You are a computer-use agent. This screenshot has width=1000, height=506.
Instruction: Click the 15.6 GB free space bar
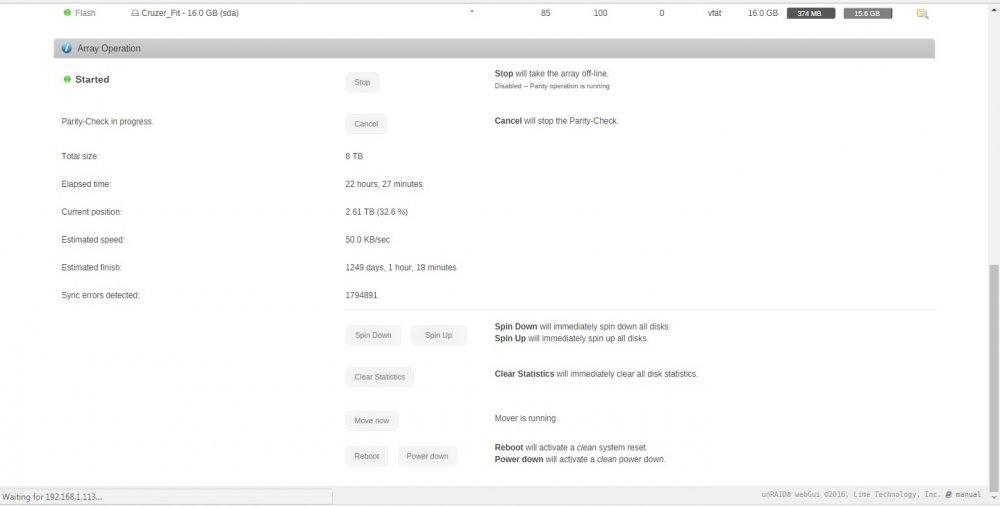pyautogui.click(x=867, y=13)
